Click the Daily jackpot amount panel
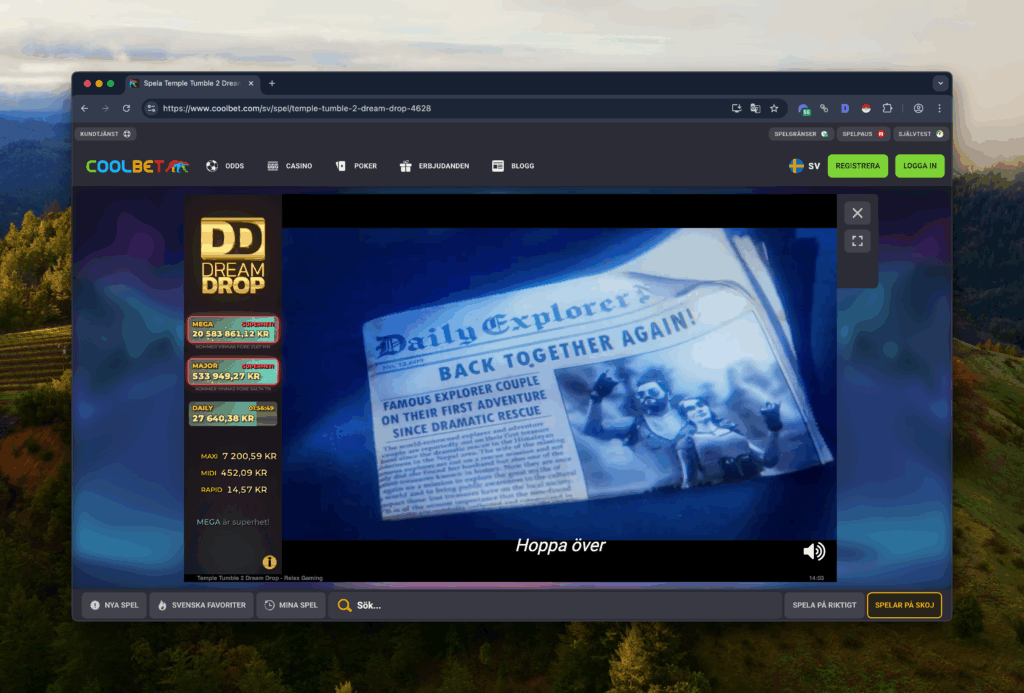 (x=233, y=413)
